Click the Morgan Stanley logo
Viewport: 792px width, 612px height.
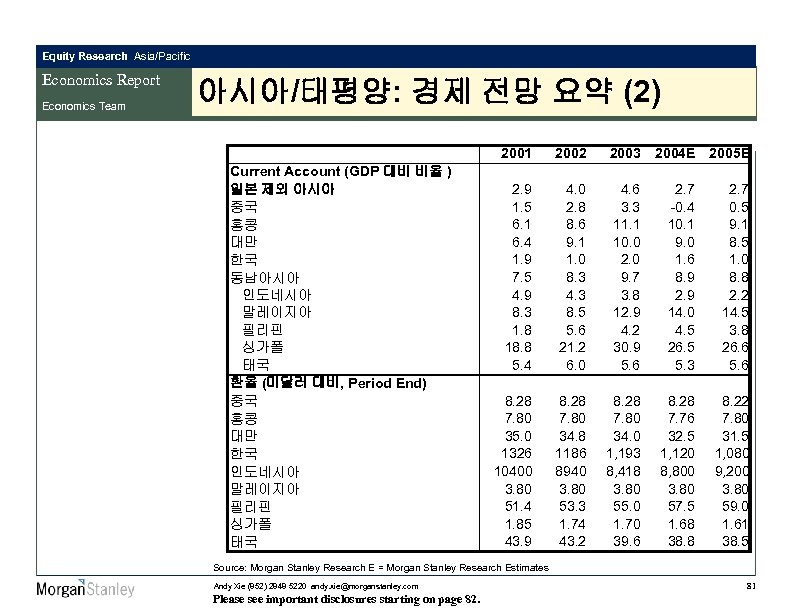(85, 588)
